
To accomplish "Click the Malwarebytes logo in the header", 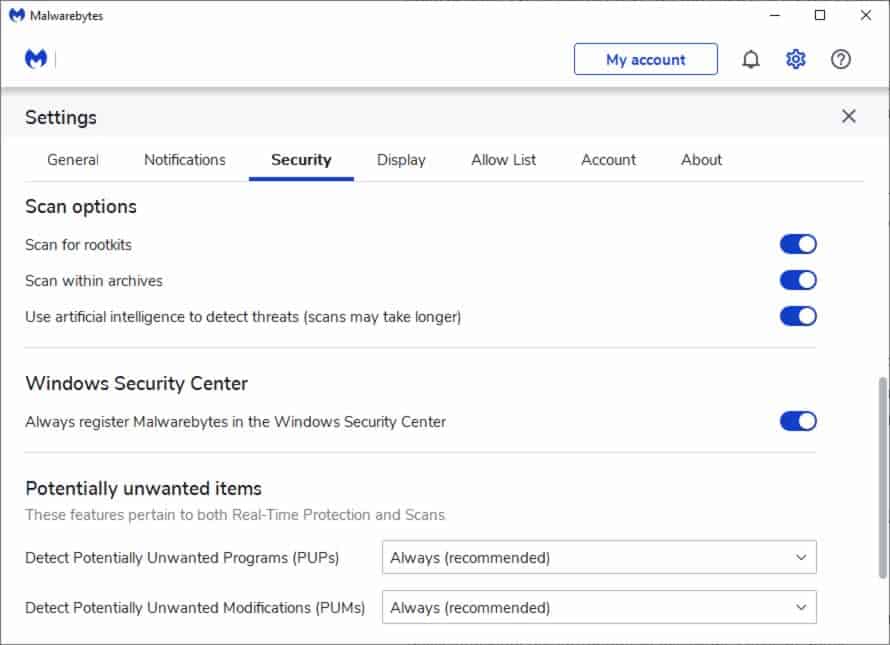I will click(36, 58).
